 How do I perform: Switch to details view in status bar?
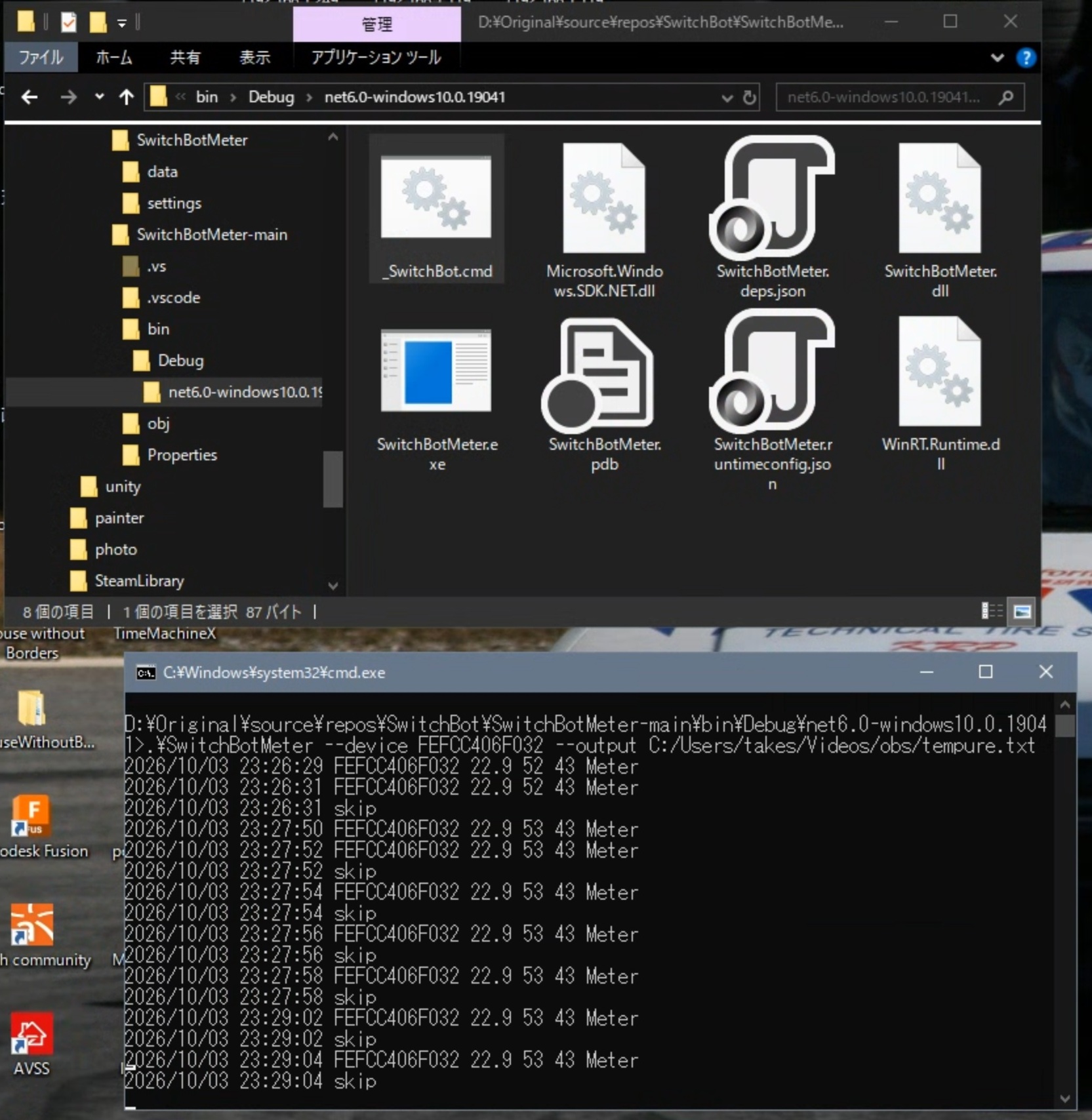(x=992, y=612)
